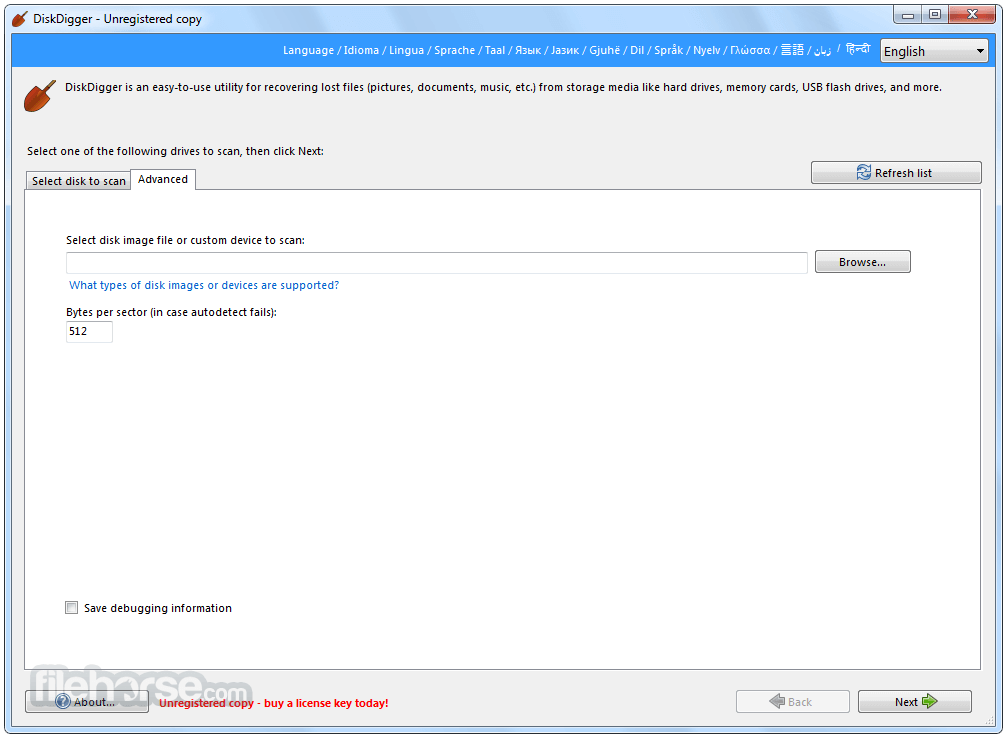
Task: Click the 'Select one of the following drives' instruction
Action: coord(175,151)
